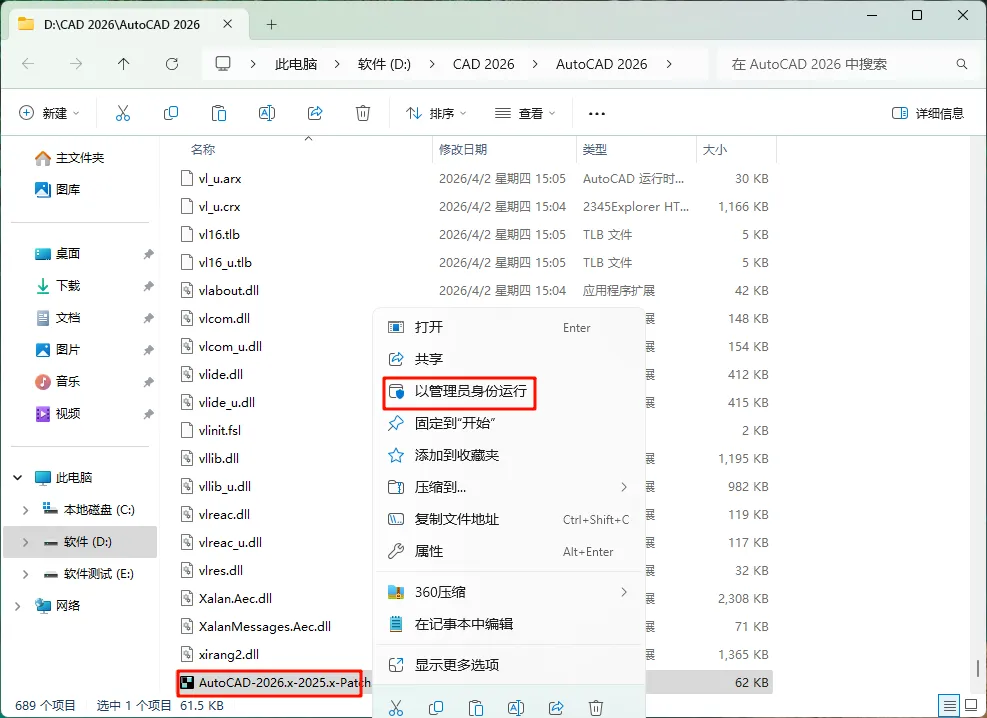
Task: Click the 此电脑 breadcrumb
Action: click(296, 64)
